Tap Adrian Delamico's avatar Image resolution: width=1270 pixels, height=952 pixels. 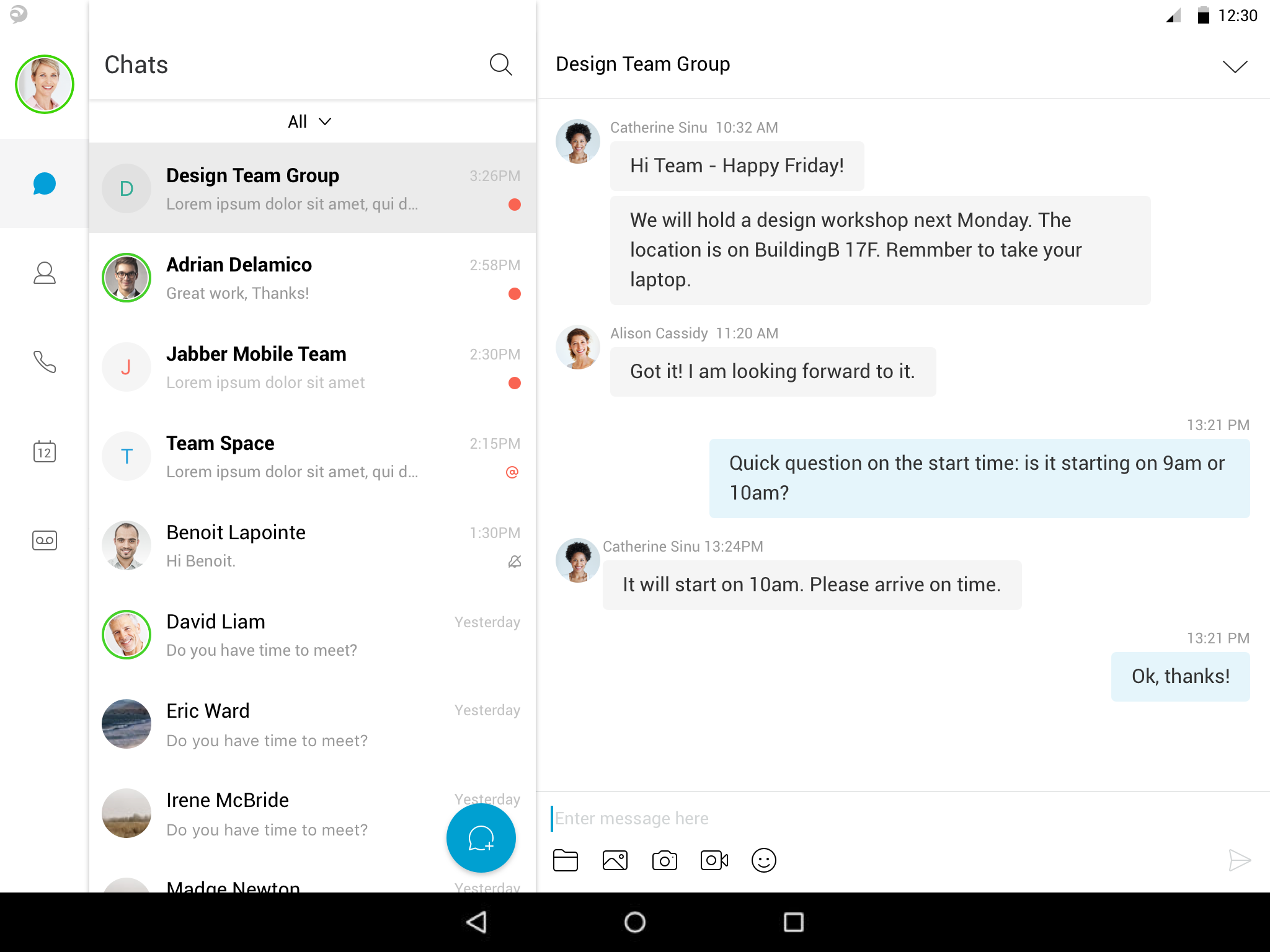[127, 278]
